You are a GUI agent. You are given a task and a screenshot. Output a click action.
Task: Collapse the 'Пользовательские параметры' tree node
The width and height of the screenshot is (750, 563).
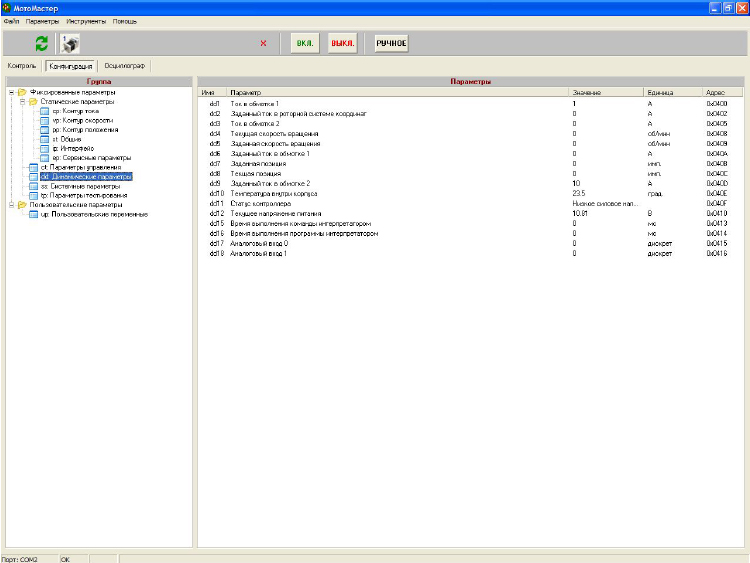(x=10, y=204)
